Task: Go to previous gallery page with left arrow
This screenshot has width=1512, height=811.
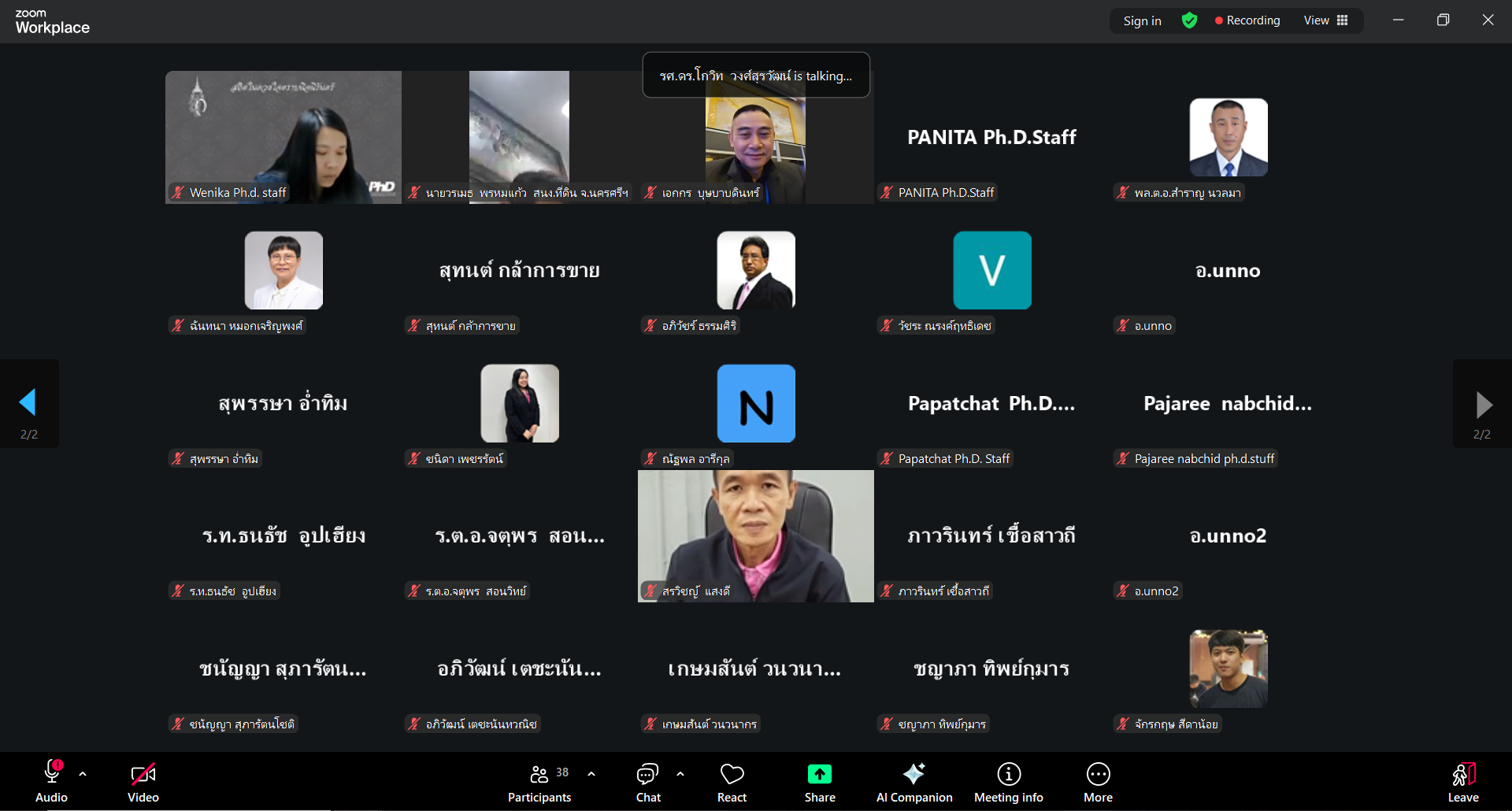Action: [28, 403]
